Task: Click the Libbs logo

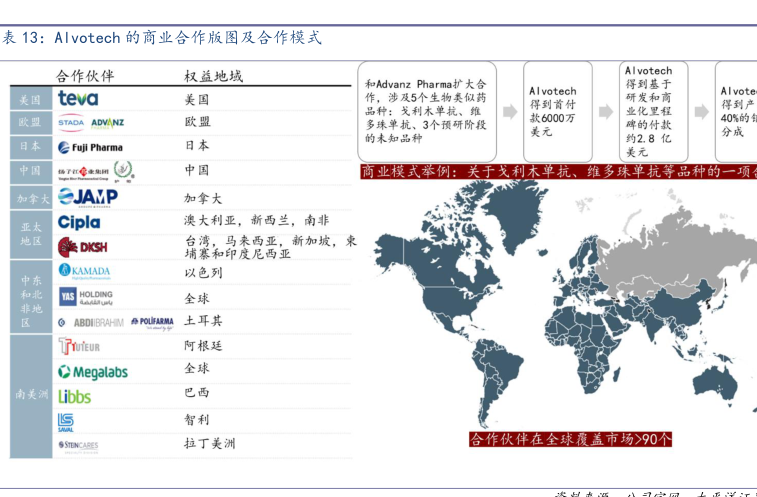Action: click(75, 396)
